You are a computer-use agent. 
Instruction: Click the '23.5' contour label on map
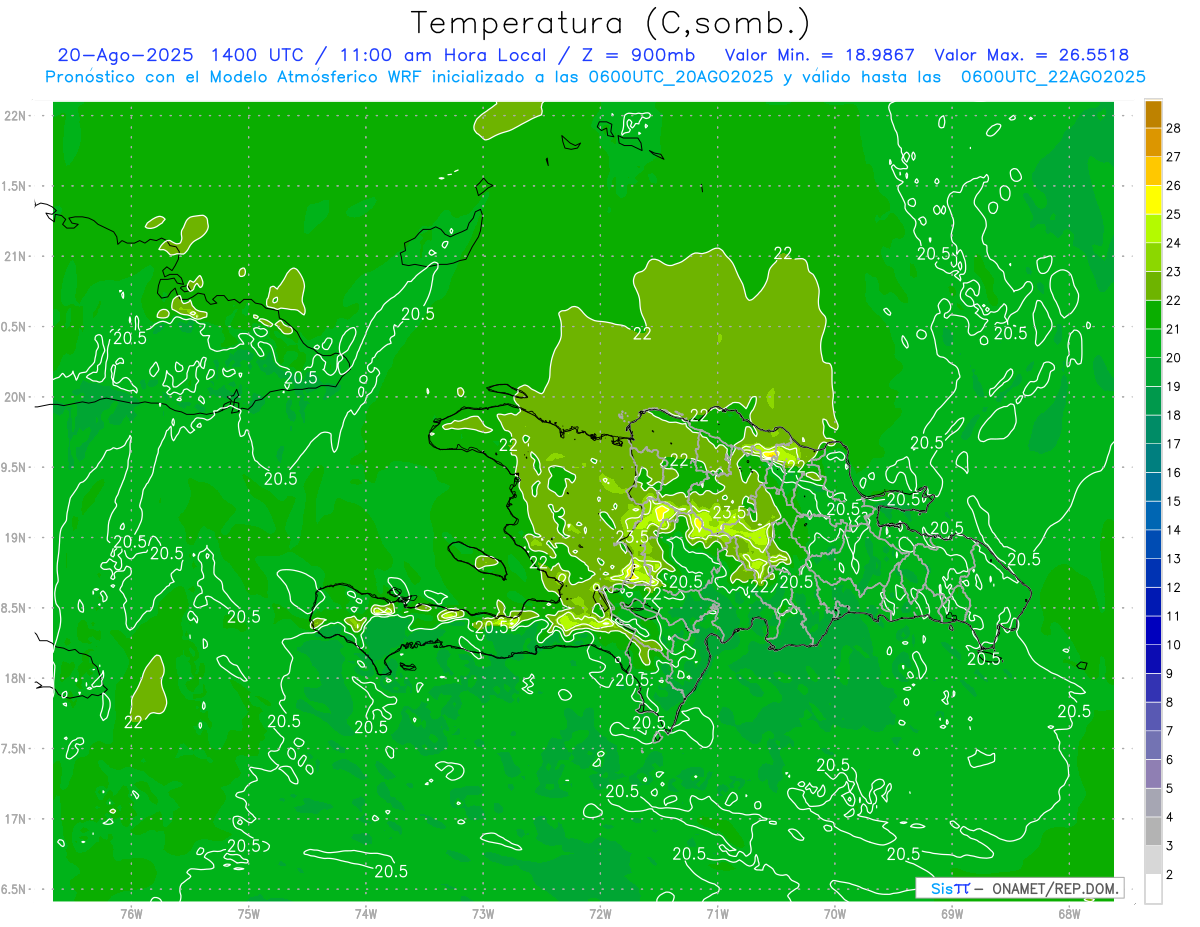pos(731,512)
